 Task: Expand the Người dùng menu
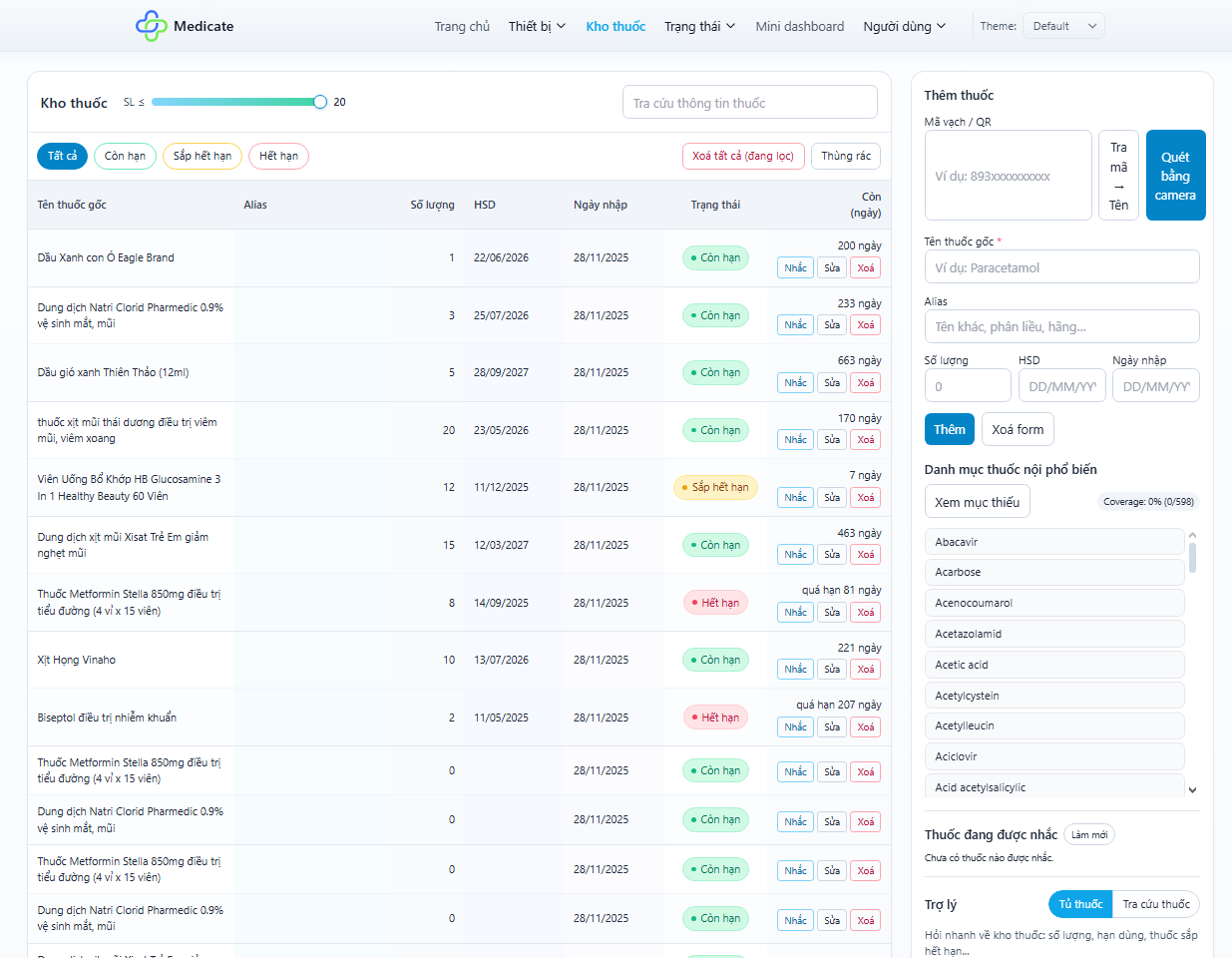[x=904, y=26]
